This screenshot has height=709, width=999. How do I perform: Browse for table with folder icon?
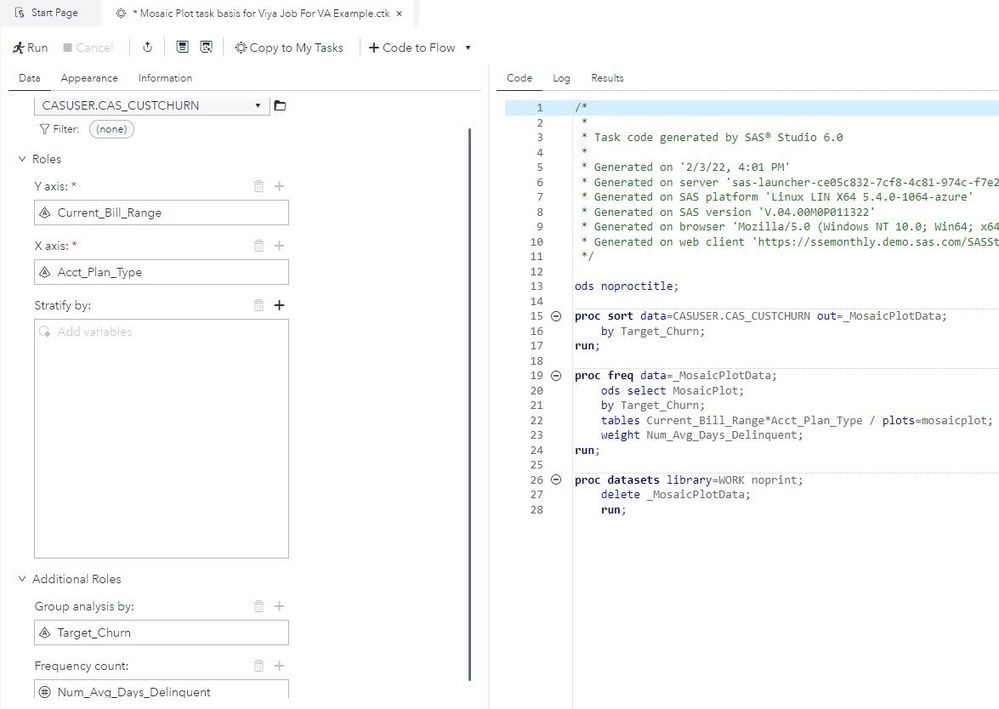point(280,106)
